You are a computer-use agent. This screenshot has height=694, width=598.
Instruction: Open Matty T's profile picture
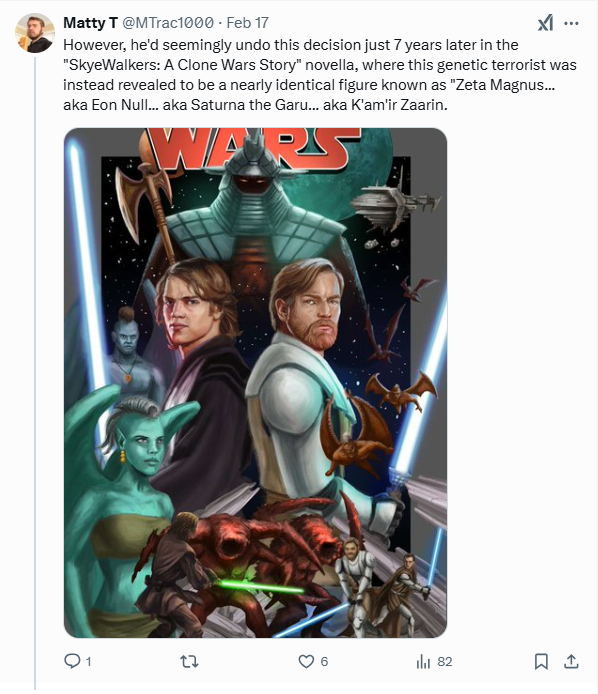point(35,33)
